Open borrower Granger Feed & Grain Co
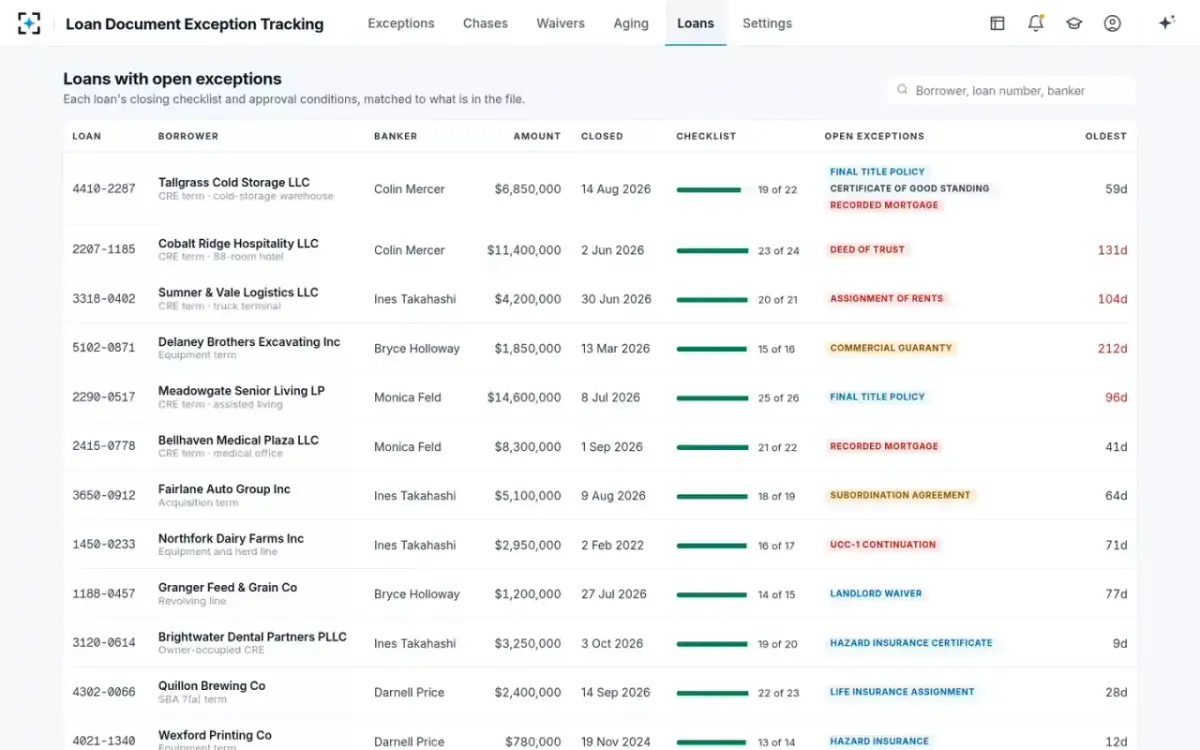 [227, 587]
